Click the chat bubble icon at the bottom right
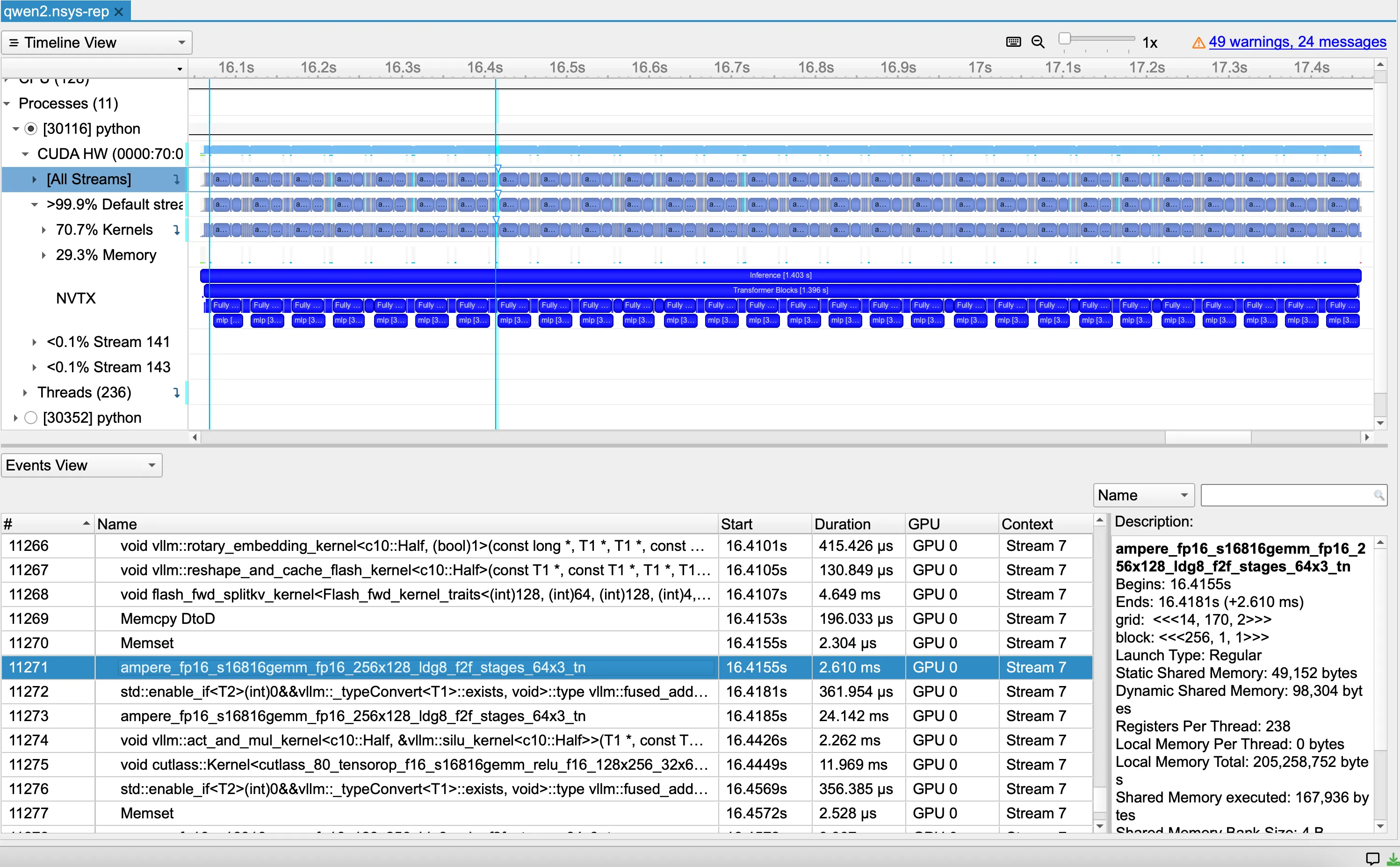Viewport: 1400px width, 867px height. tap(1372, 859)
